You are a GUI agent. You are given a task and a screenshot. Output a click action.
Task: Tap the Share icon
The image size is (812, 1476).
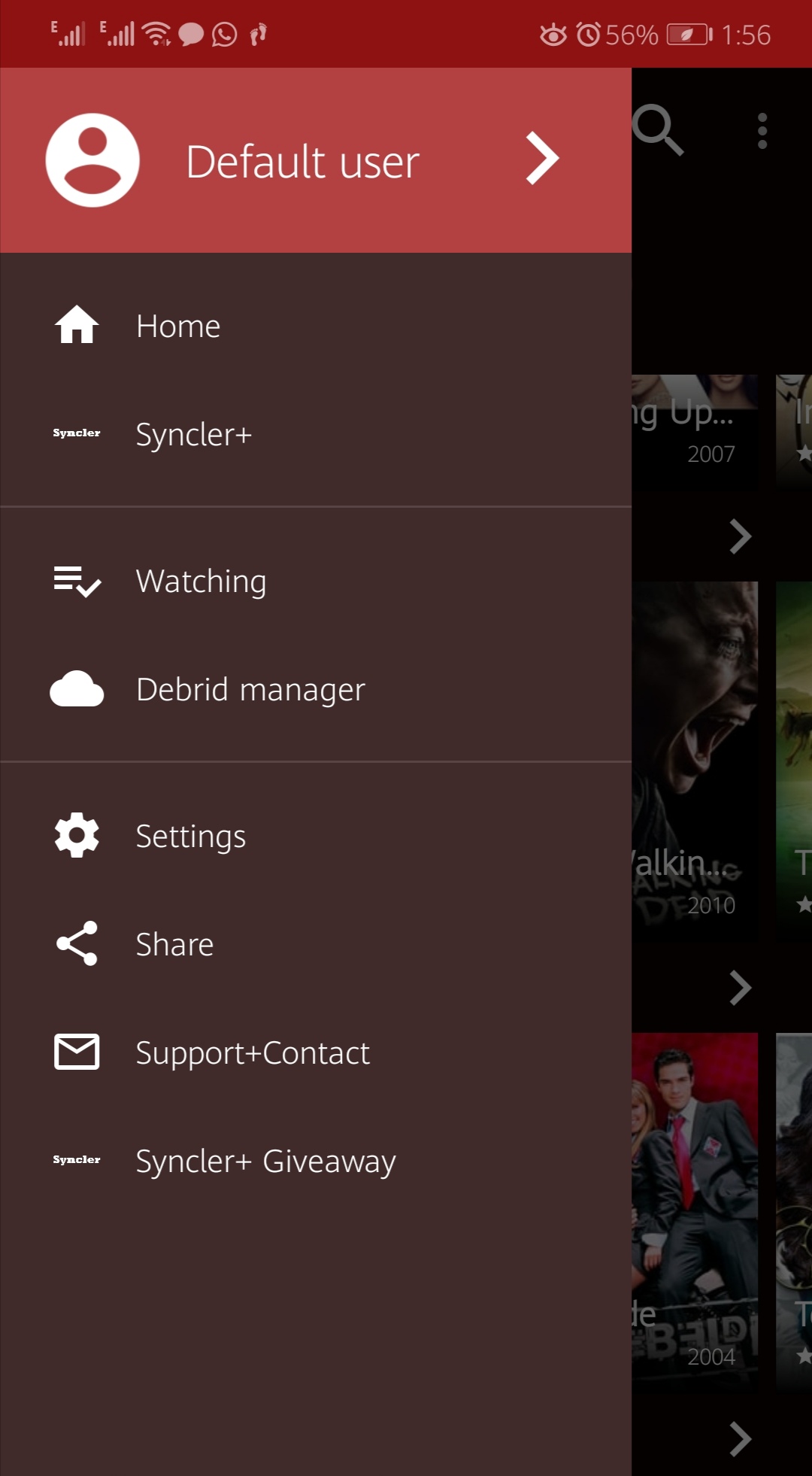click(77, 943)
